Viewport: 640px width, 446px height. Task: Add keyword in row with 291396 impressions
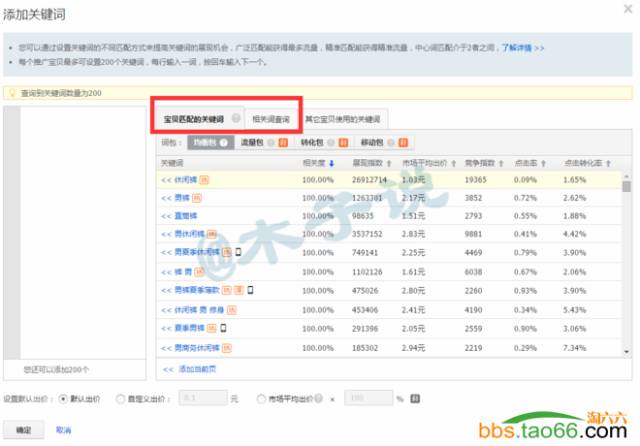pyautogui.click(x=183, y=328)
